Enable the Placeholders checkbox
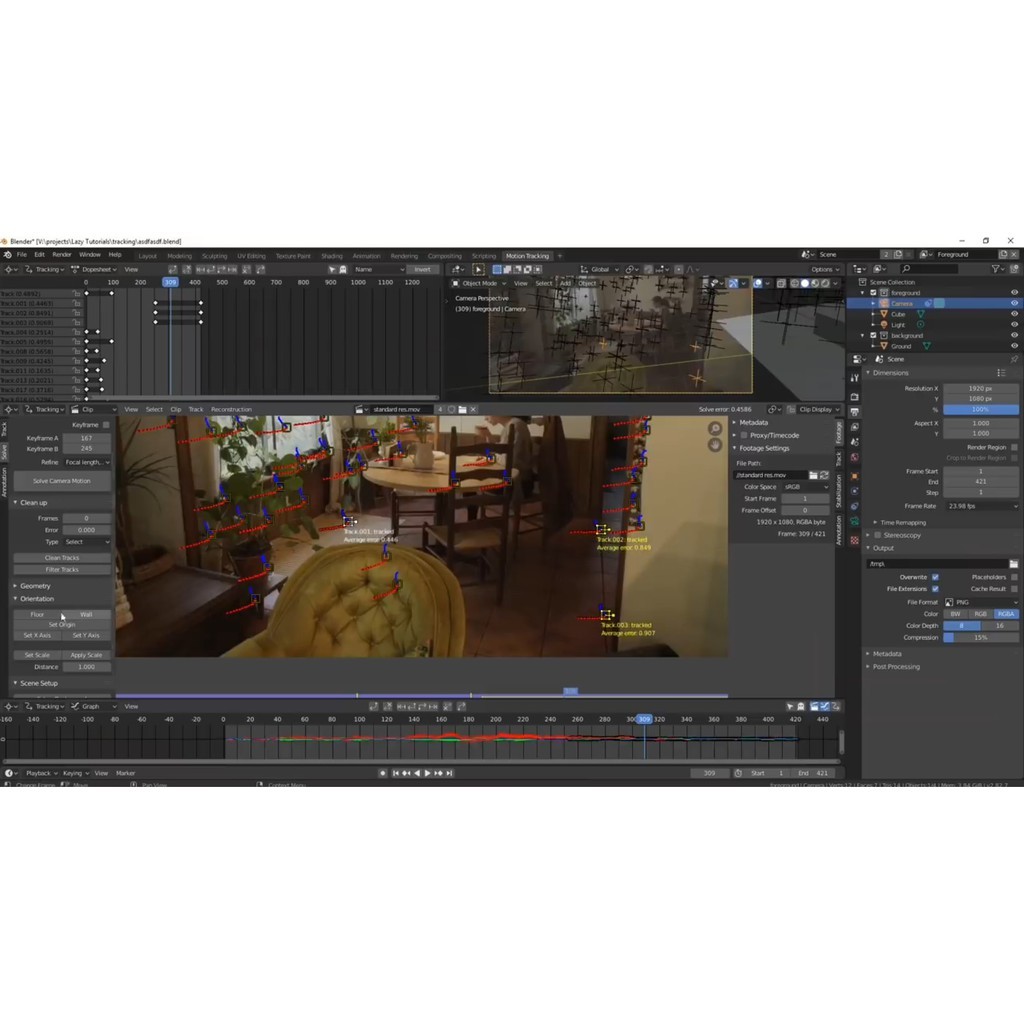The width and height of the screenshot is (1024, 1024). click(1014, 577)
